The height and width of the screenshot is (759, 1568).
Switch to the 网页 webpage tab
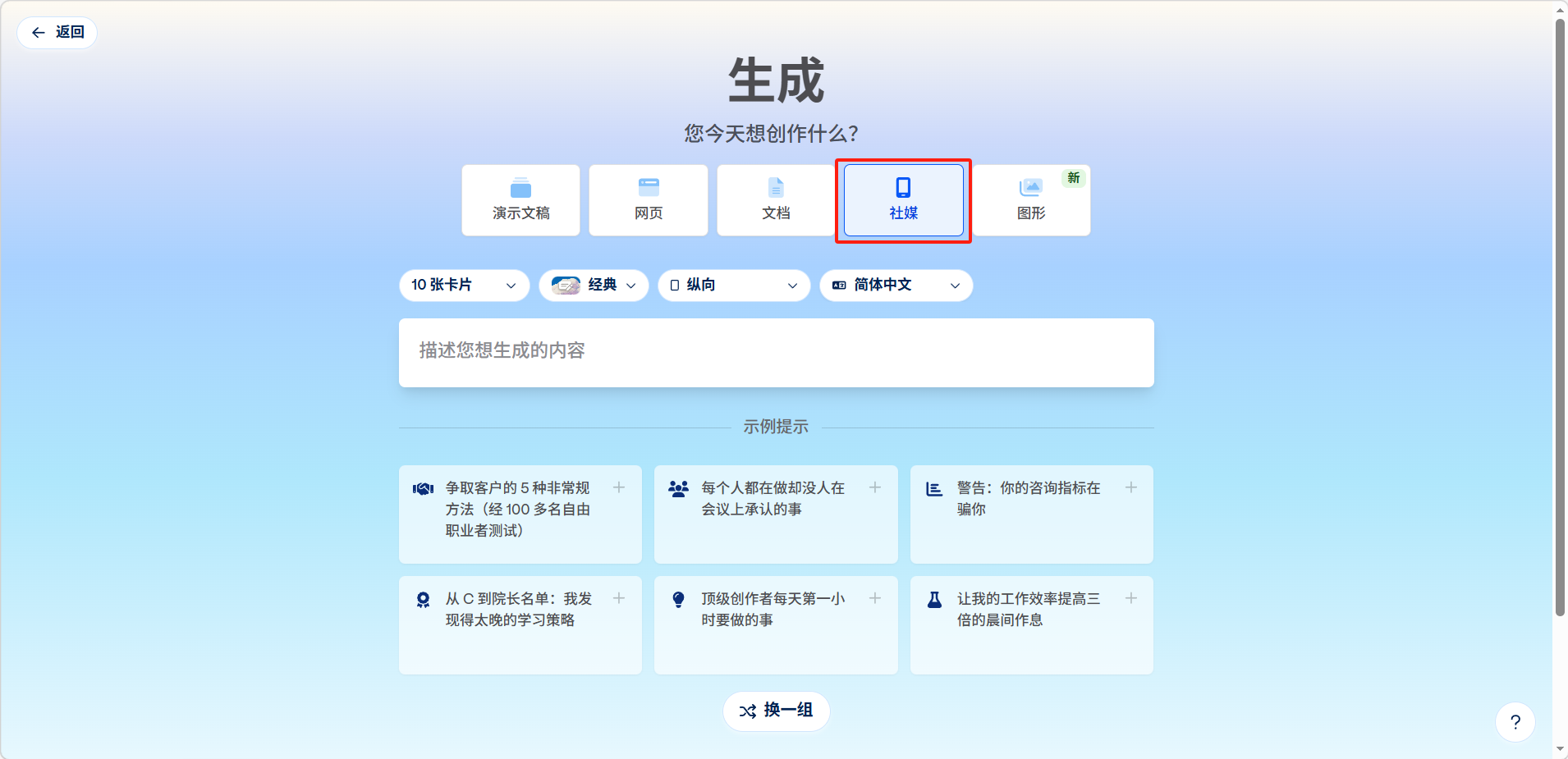648,200
